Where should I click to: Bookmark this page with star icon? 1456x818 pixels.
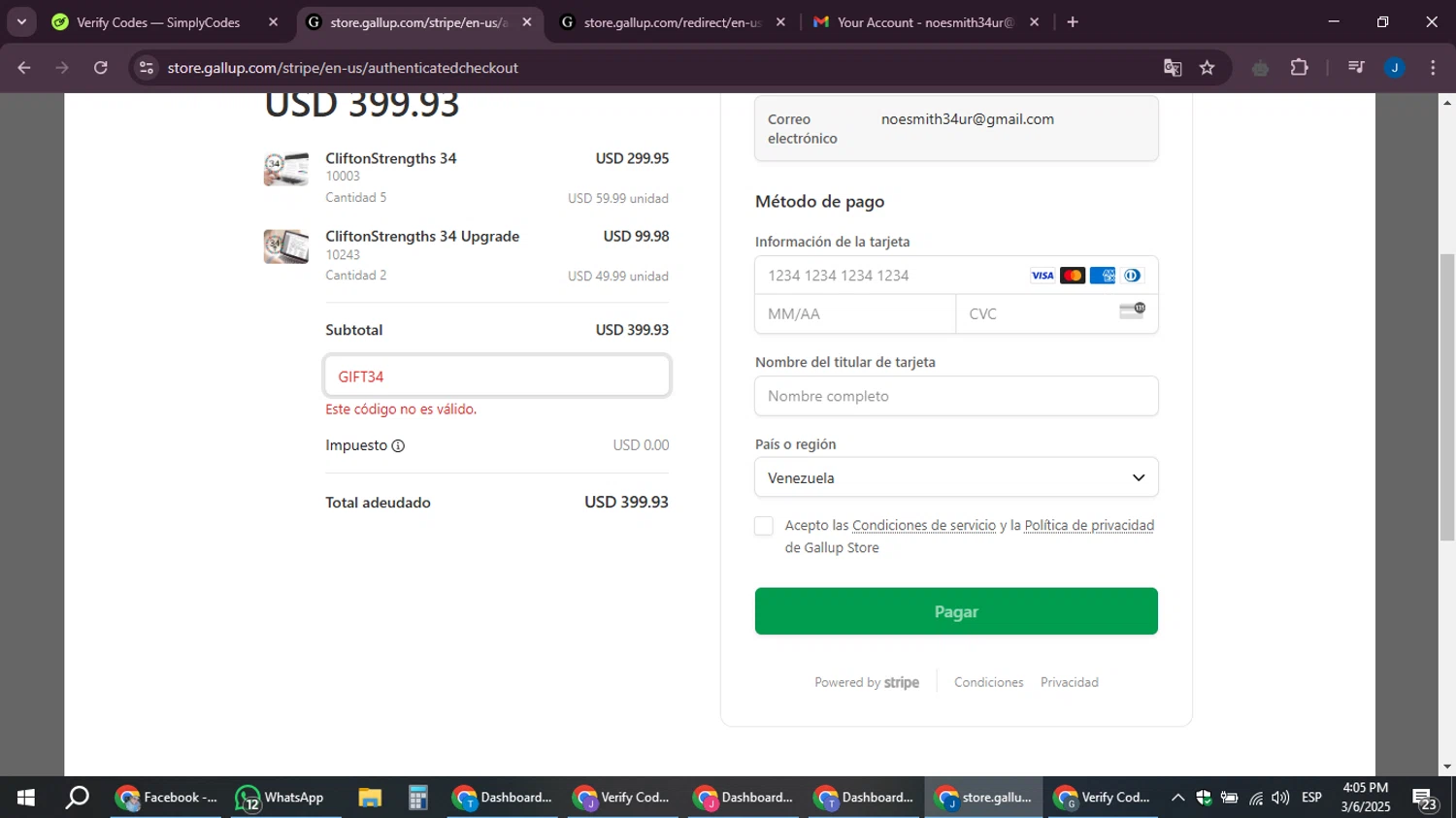tap(1208, 68)
